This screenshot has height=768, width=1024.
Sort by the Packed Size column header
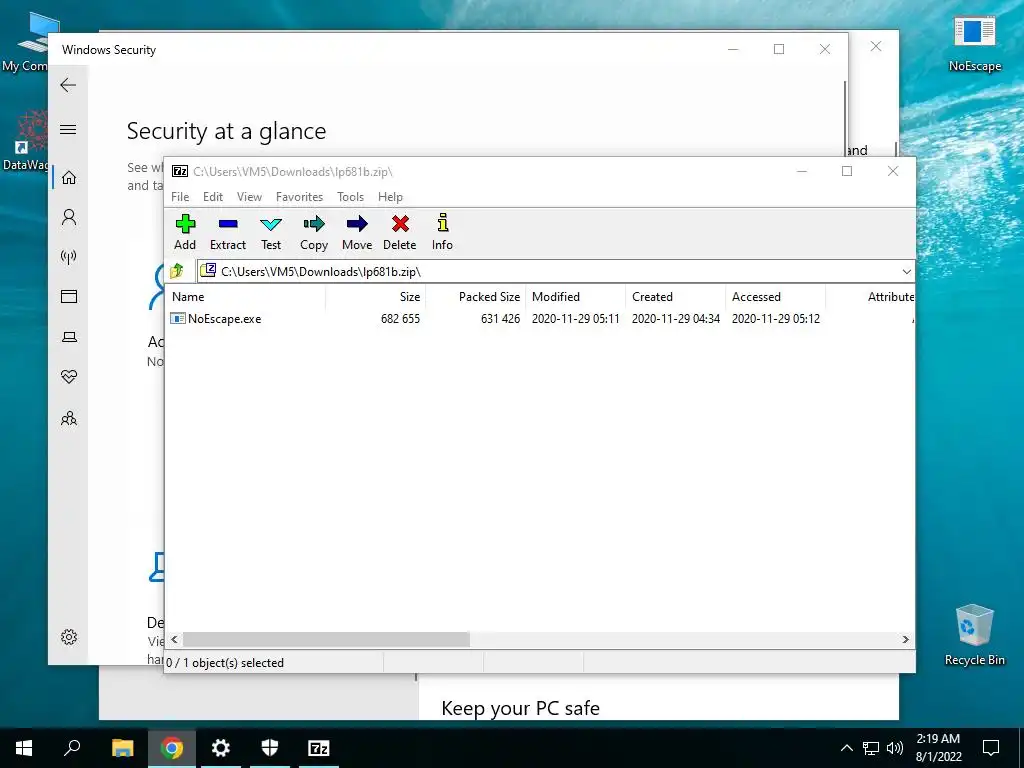(x=475, y=296)
